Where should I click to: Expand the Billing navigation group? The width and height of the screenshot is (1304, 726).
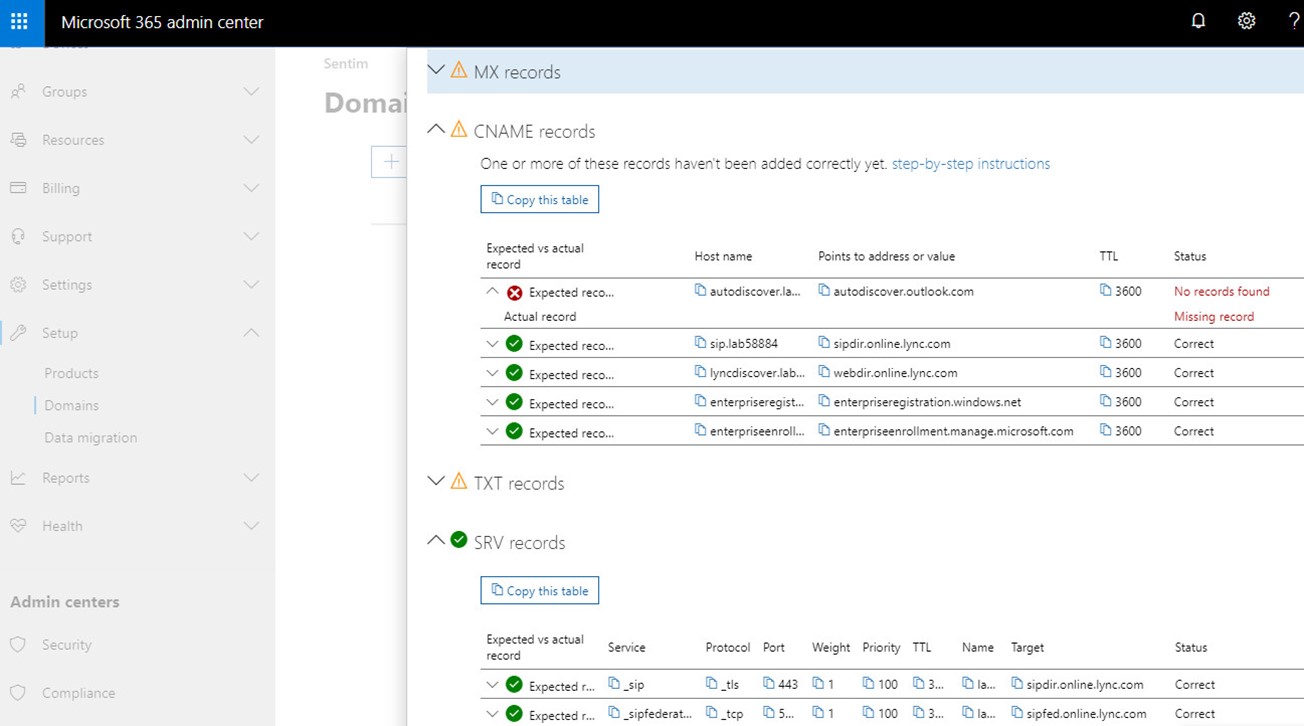(60, 188)
